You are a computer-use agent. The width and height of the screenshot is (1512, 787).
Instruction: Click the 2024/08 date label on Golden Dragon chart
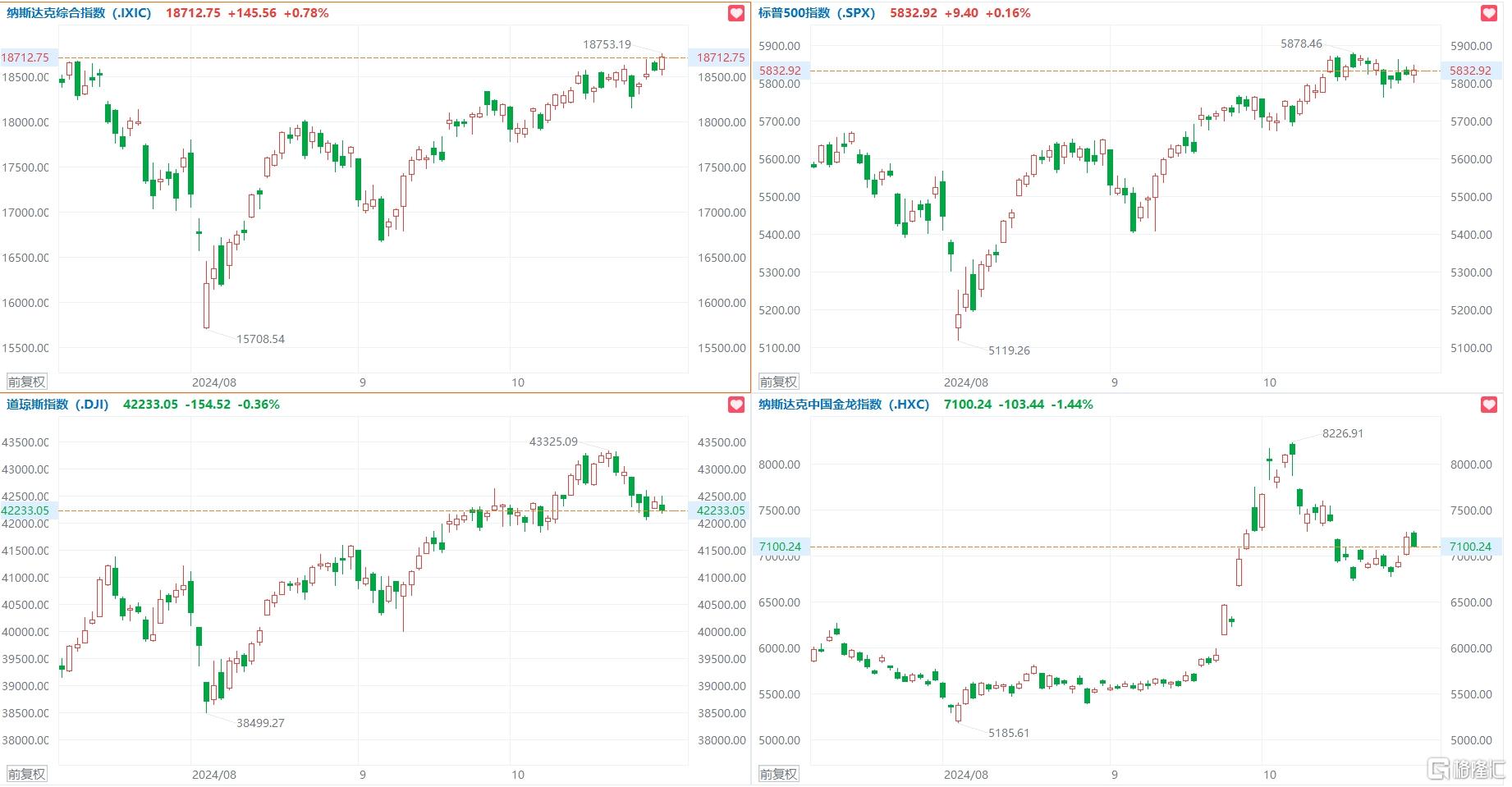tap(966, 775)
